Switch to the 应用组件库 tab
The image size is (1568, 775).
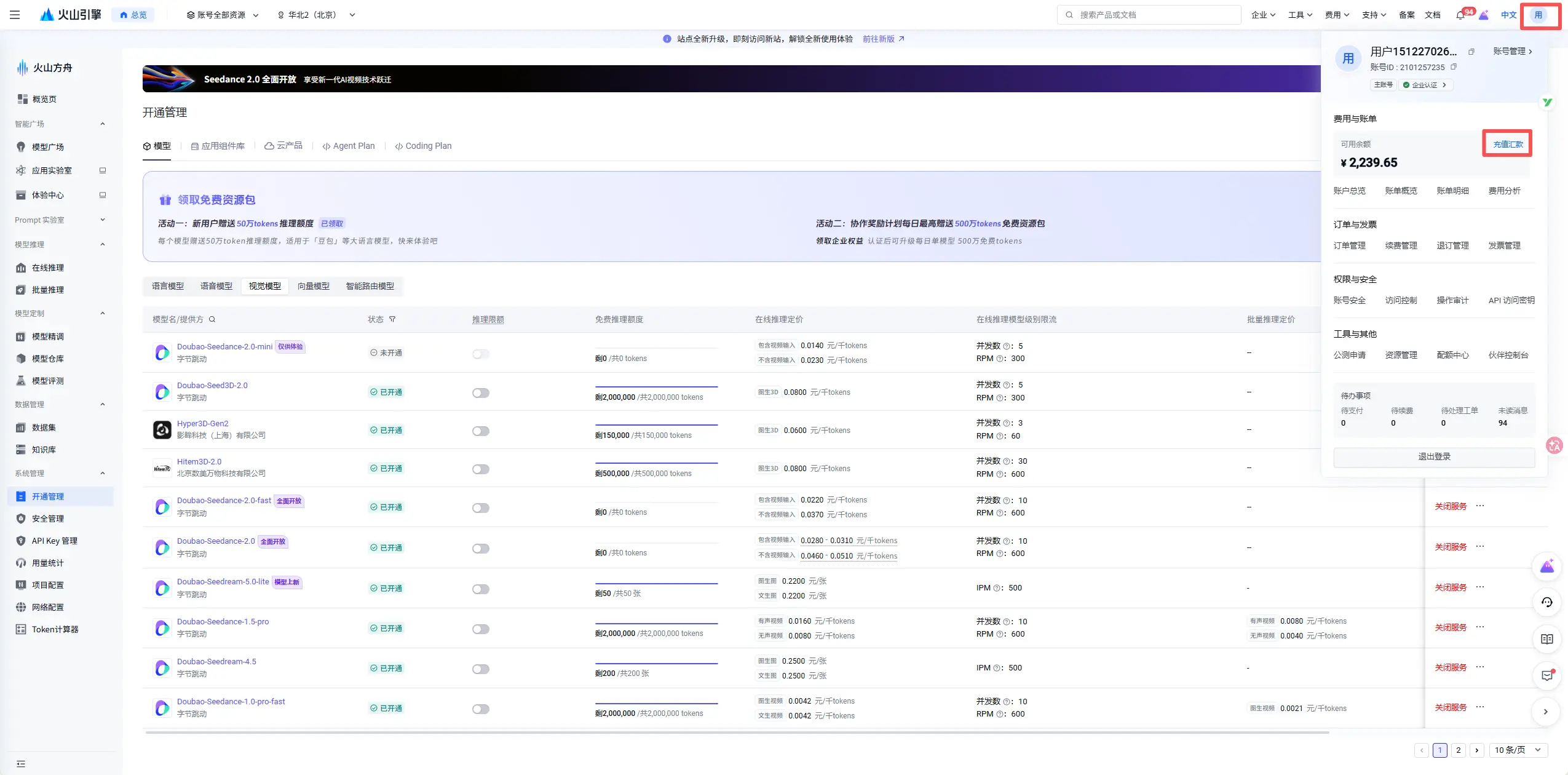click(x=218, y=146)
